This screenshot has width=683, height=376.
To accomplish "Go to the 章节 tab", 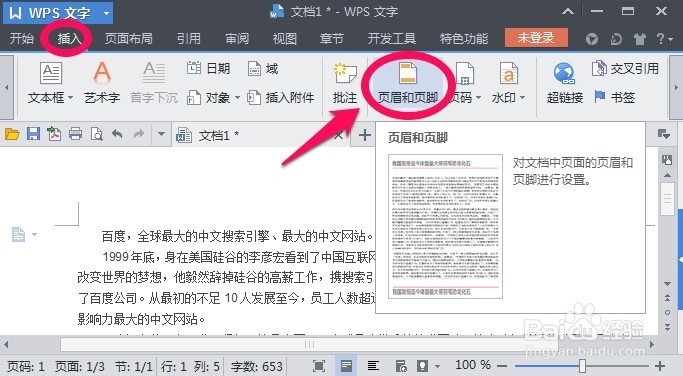I will (331, 39).
